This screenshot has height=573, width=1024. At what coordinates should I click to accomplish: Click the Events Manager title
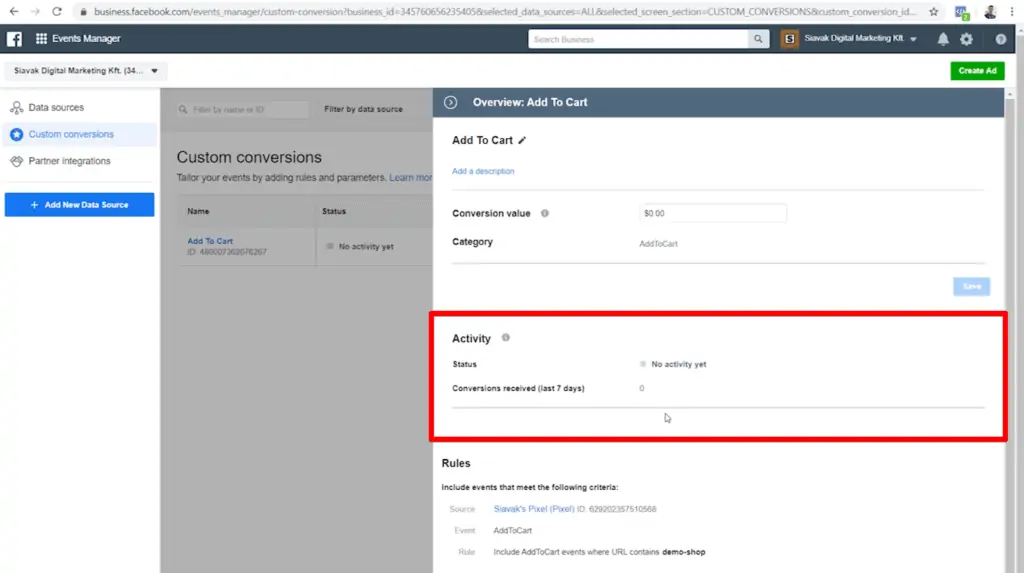(x=86, y=39)
